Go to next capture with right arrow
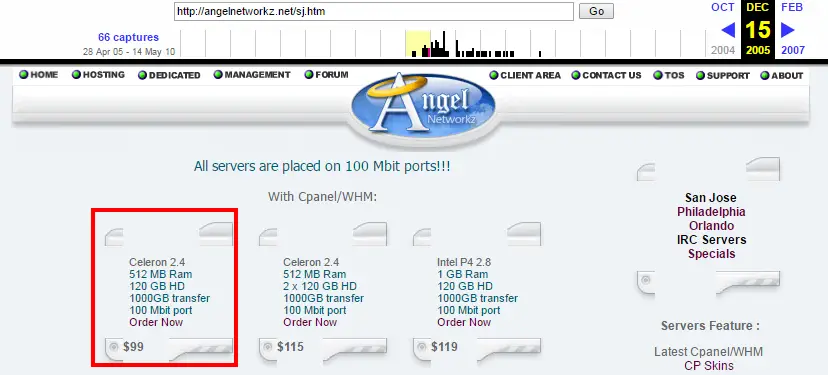Image resolution: width=828 pixels, height=375 pixels. (788, 30)
